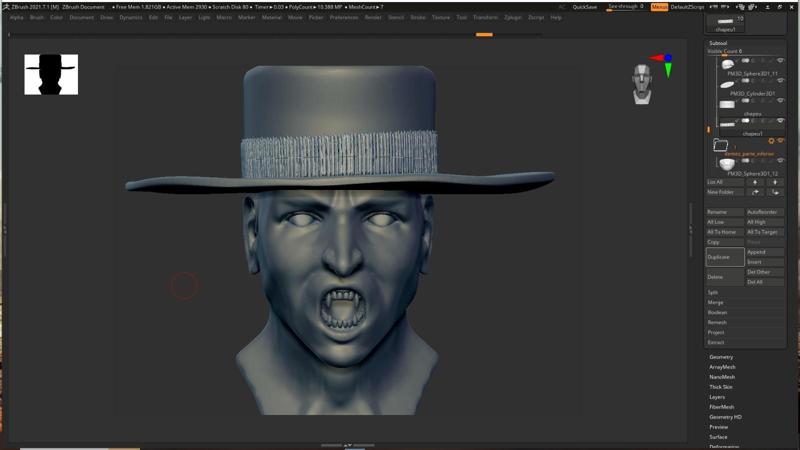Click the orange subtool list scrollbar handle
The height and width of the screenshot is (450, 800).
pyautogui.click(x=708, y=130)
